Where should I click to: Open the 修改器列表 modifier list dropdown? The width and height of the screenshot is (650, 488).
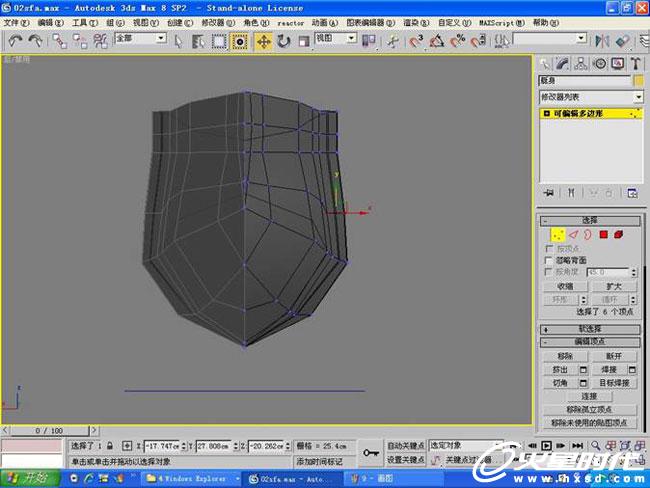coord(591,97)
